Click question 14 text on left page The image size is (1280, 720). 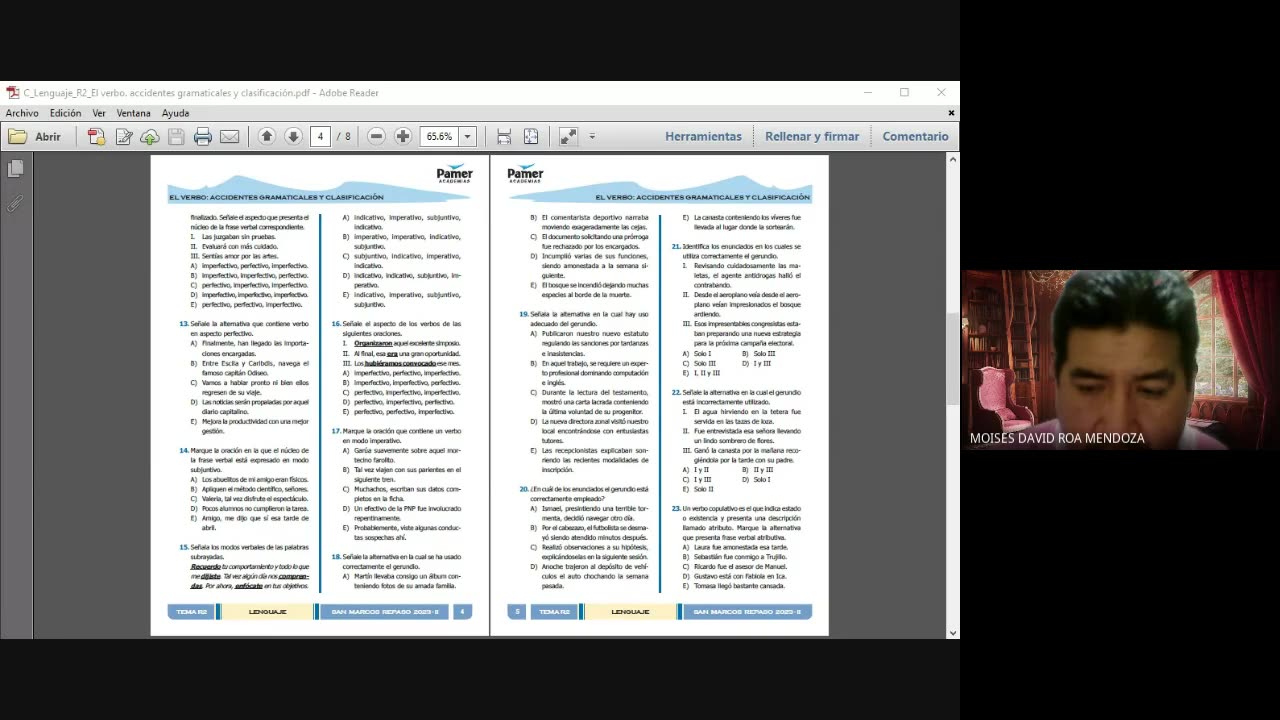pos(244,459)
